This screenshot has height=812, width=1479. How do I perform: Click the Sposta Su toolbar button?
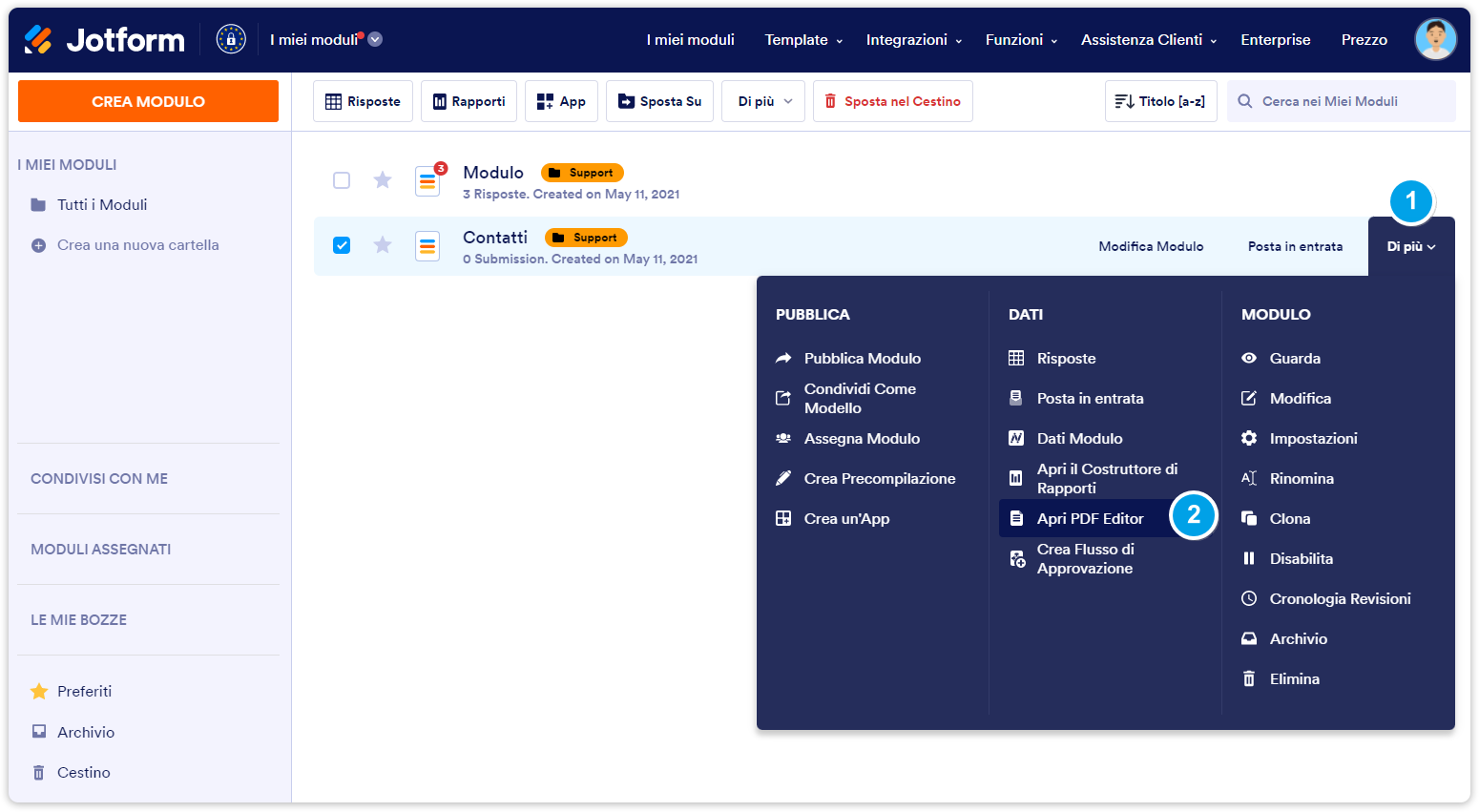[x=659, y=101]
